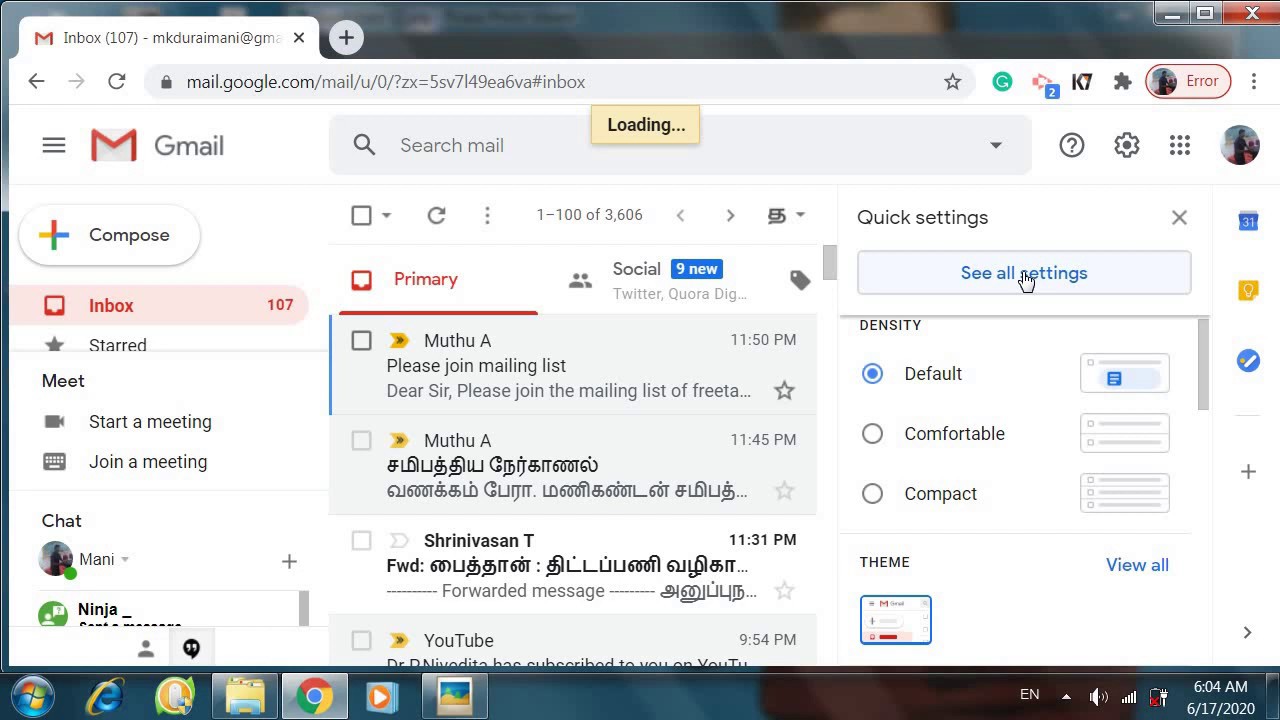Open Google Keep side panel icon
The height and width of the screenshot is (720, 1280).
[1248, 290]
